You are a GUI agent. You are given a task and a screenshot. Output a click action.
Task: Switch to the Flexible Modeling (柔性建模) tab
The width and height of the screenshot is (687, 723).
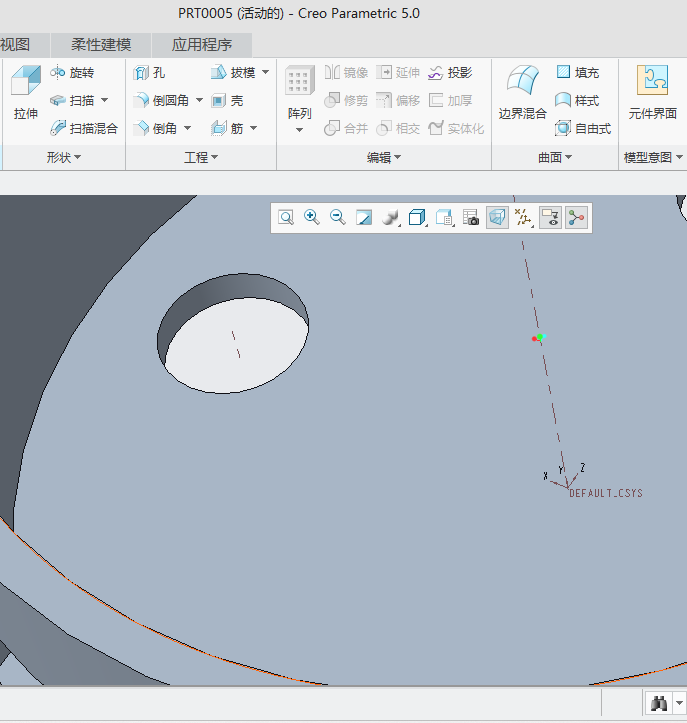click(101, 45)
